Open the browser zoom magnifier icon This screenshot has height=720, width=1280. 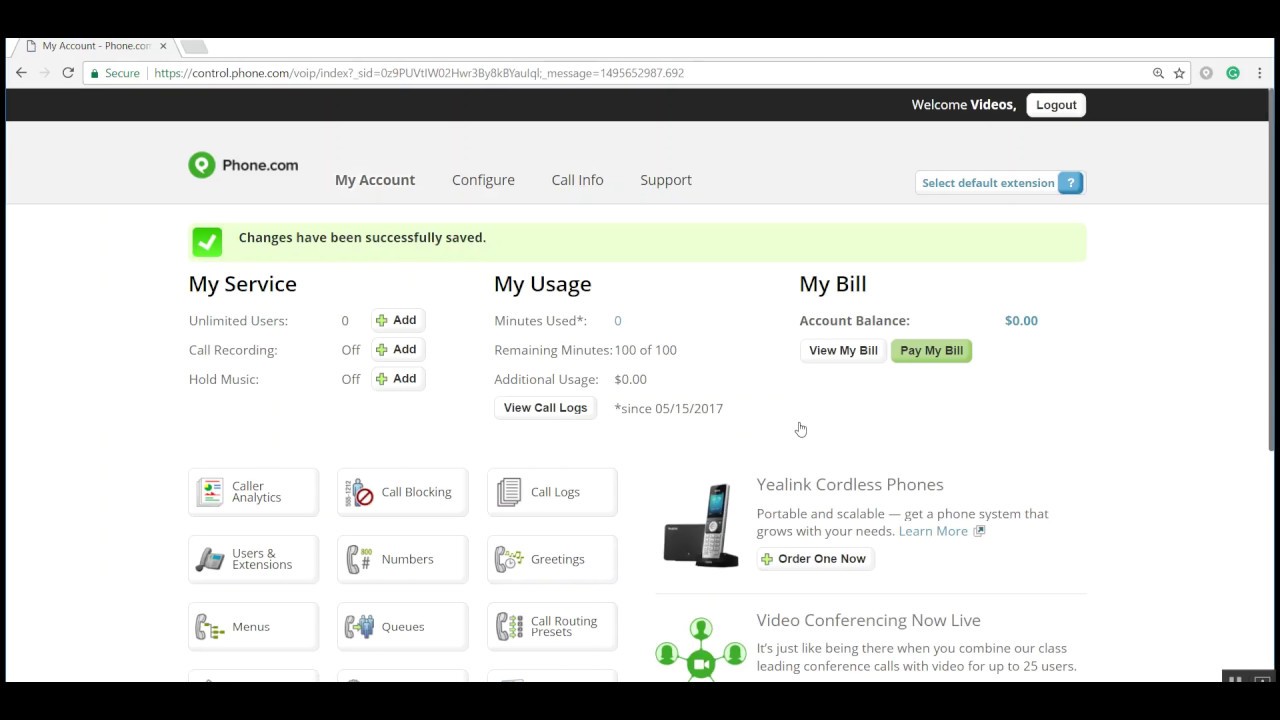[1158, 73]
